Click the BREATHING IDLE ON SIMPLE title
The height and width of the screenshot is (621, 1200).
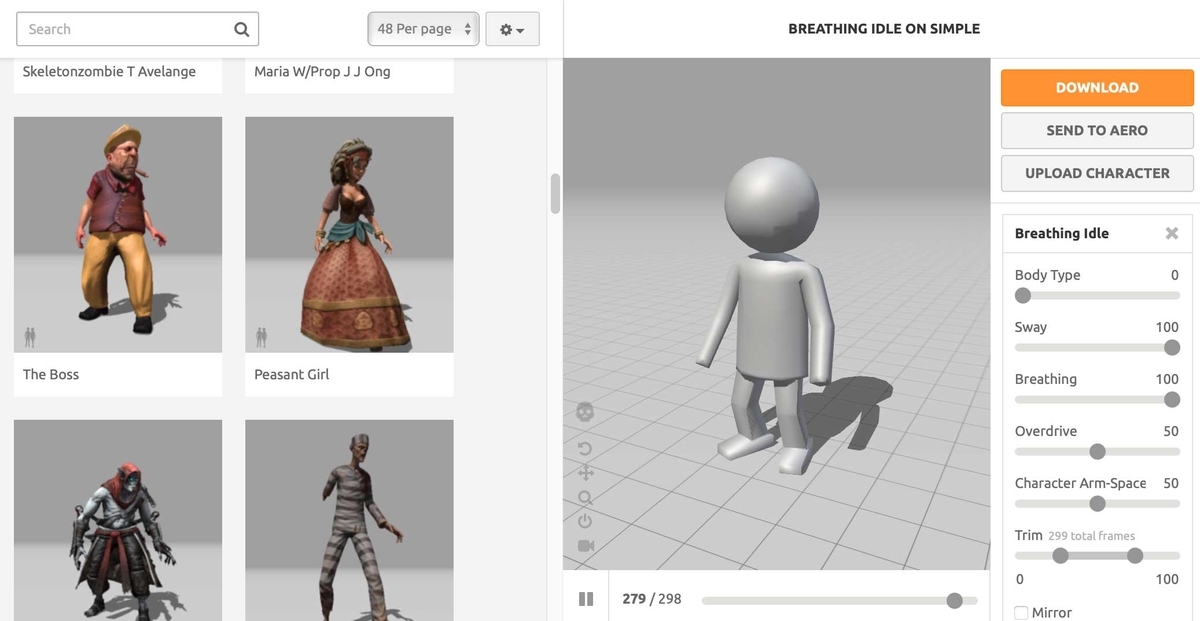point(884,29)
